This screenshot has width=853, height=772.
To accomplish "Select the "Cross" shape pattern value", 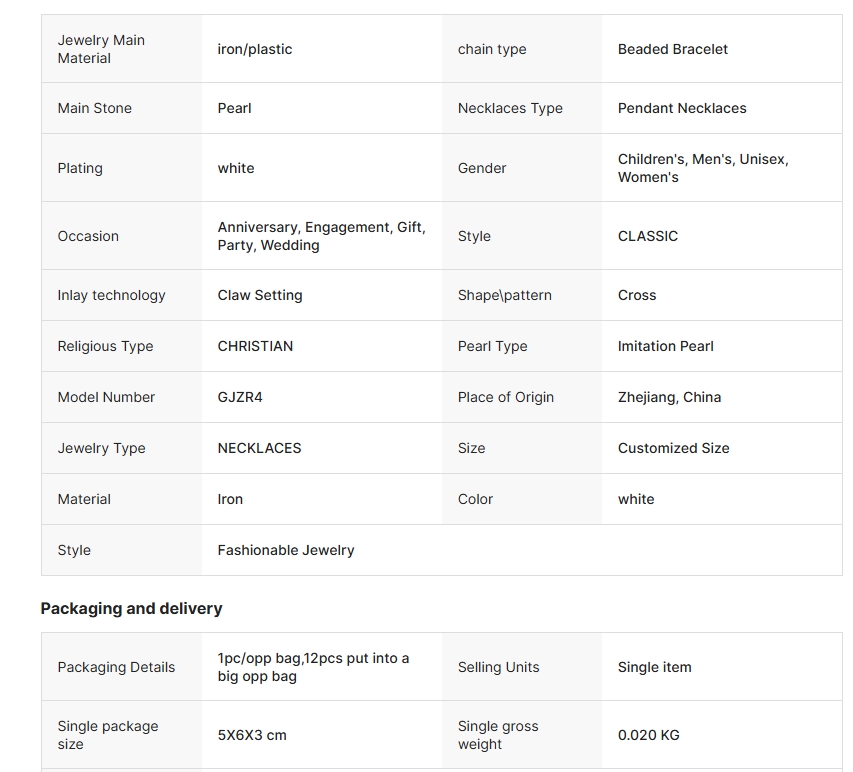I will (x=637, y=295).
